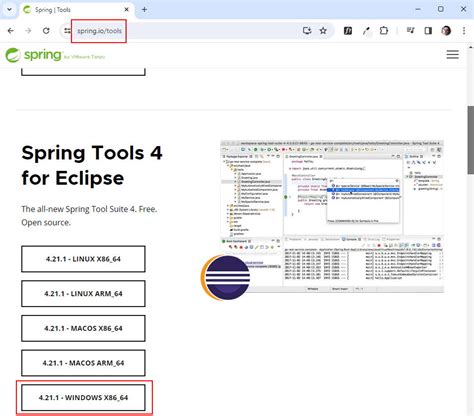Click the browser Forward arrow
The image size is (474, 416).
click(28, 31)
